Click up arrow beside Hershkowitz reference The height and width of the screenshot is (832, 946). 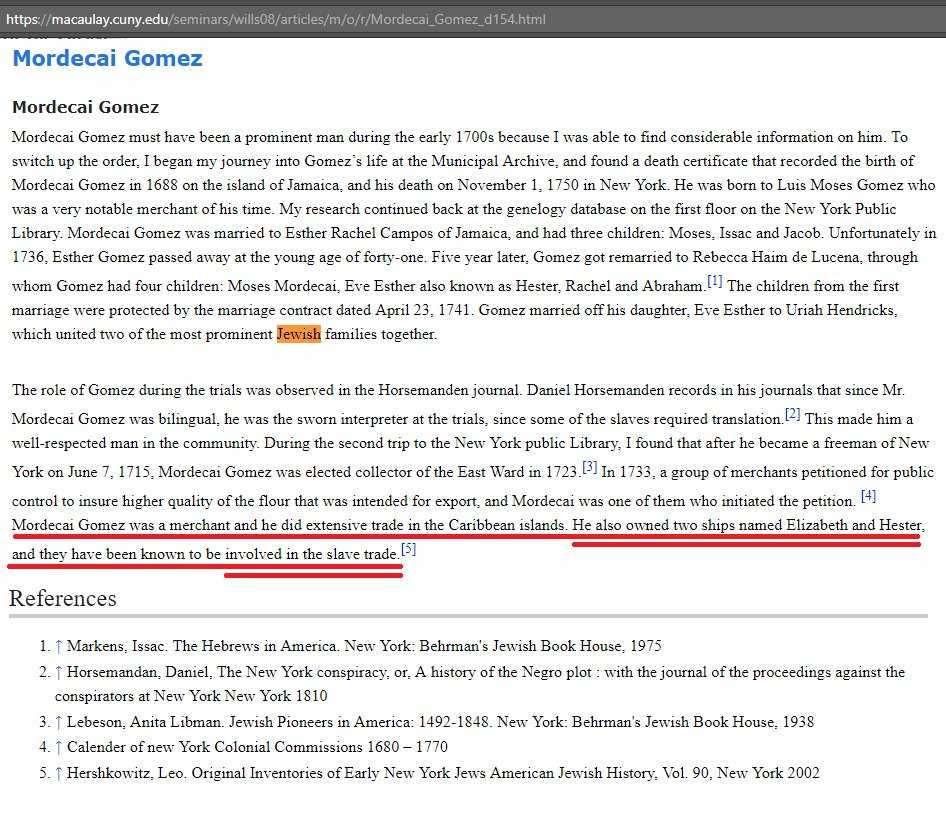(58, 773)
